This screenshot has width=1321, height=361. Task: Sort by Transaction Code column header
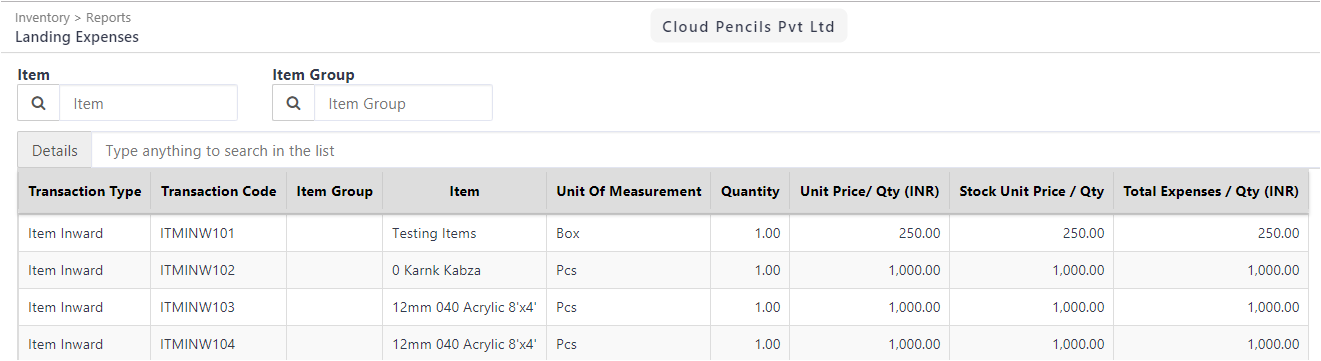point(219,191)
